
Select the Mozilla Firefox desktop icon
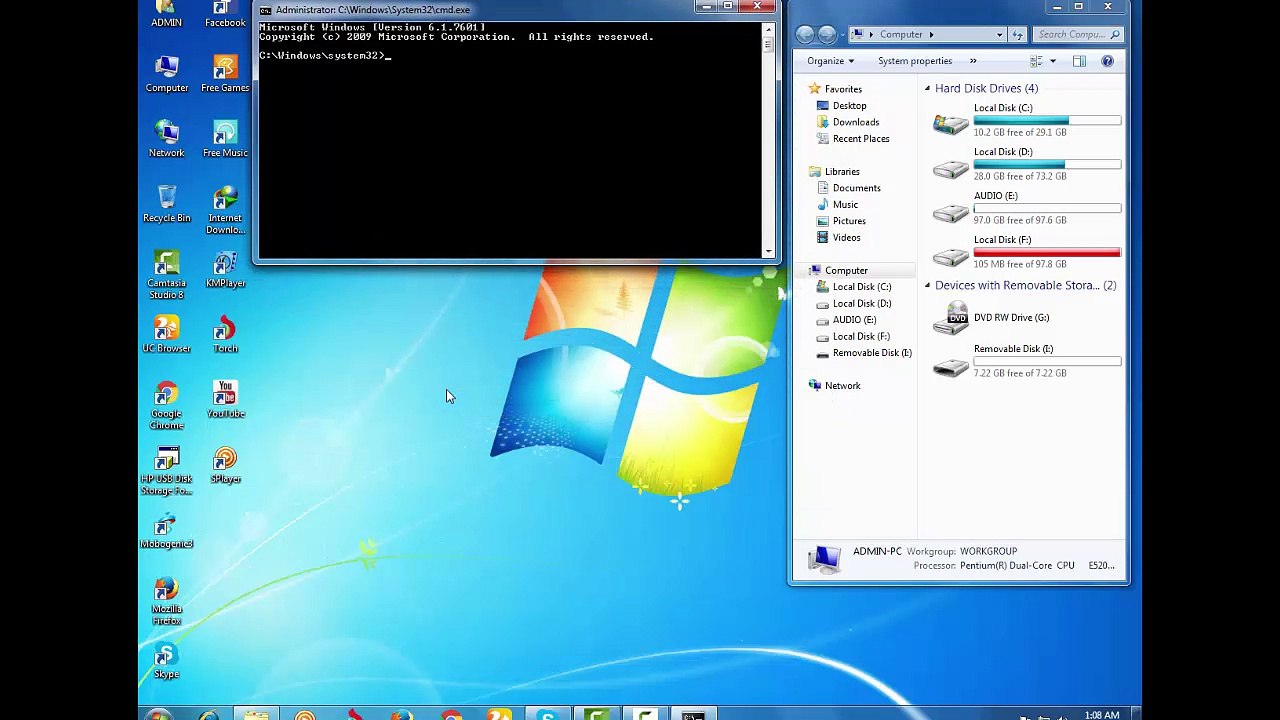coord(167,600)
